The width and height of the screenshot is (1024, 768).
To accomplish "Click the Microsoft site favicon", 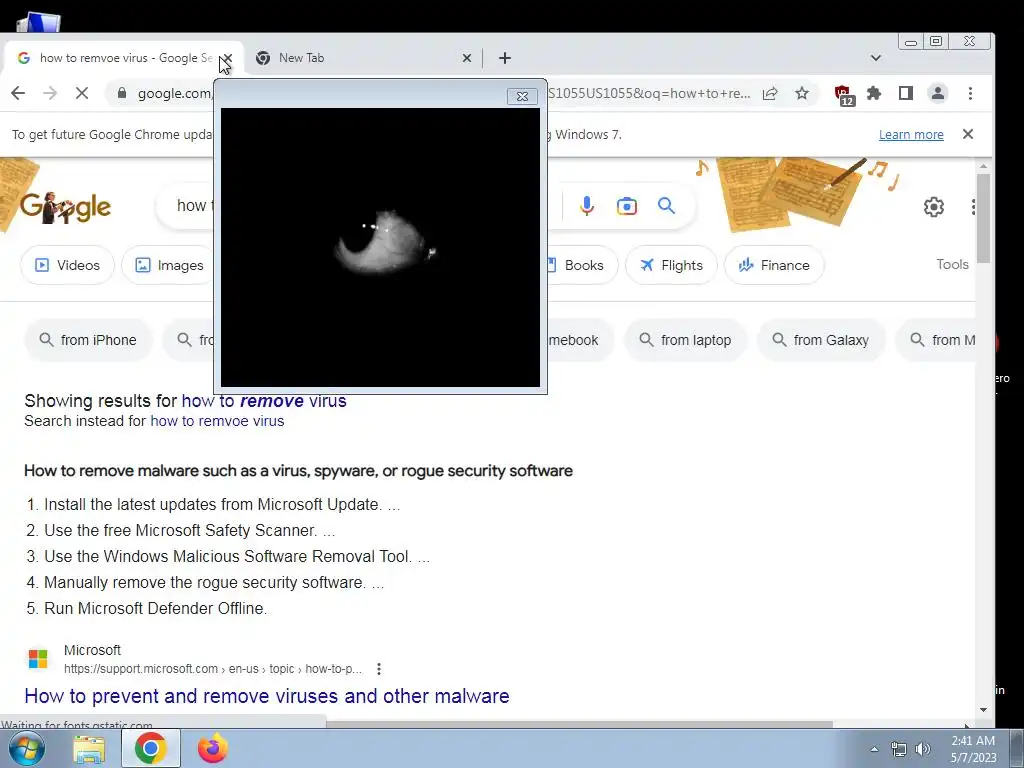I will (38, 659).
